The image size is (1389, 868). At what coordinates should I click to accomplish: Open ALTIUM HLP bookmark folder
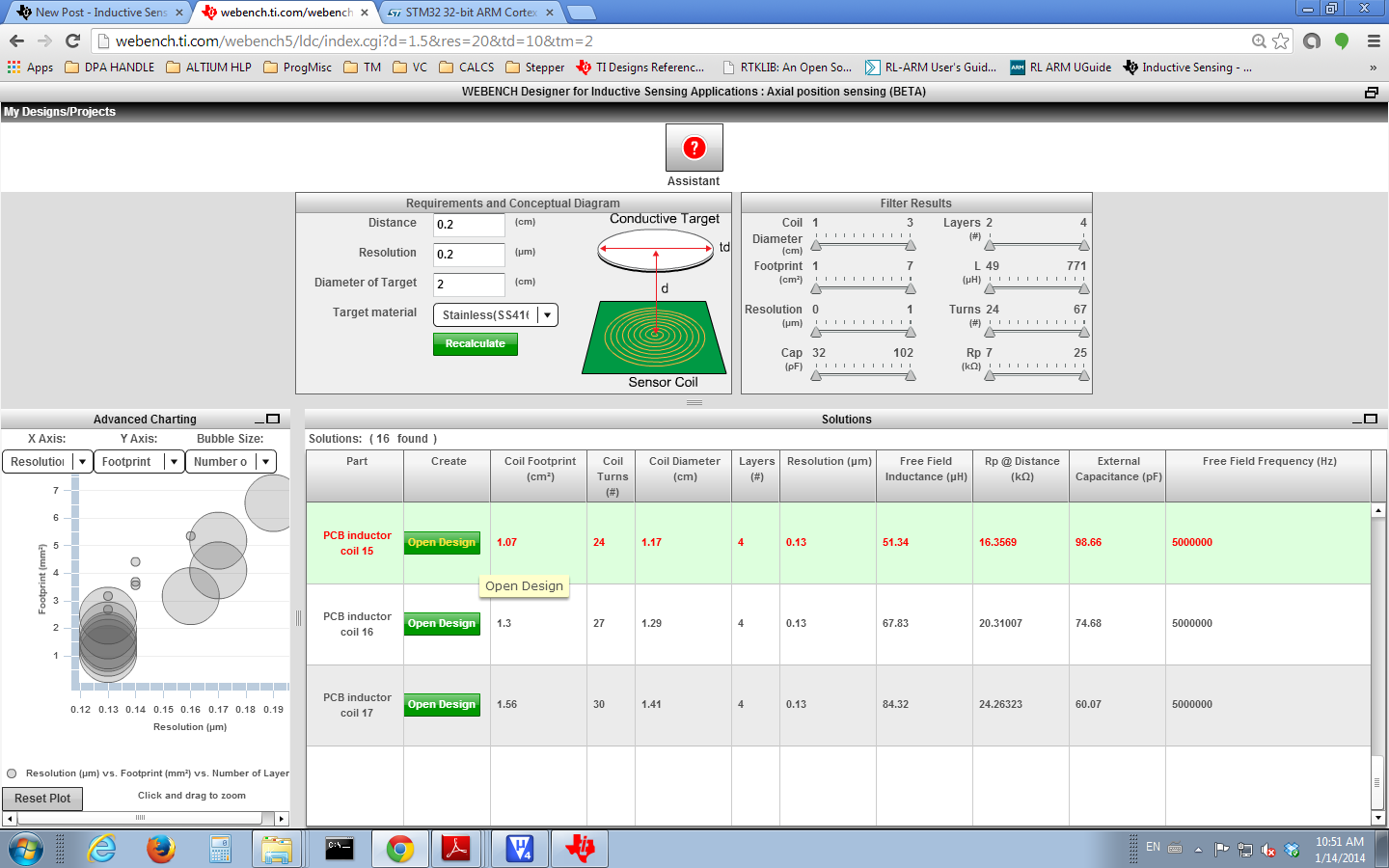tap(208, 68)
